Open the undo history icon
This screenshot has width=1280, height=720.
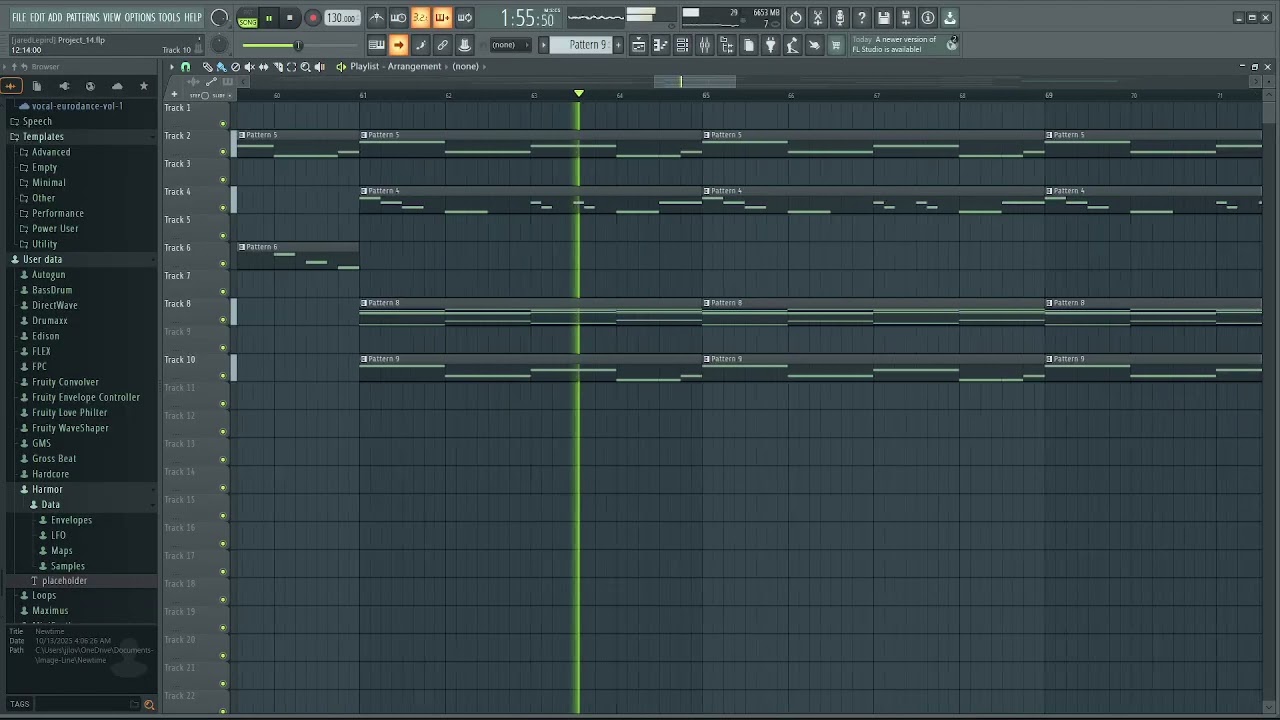[796, 18]
